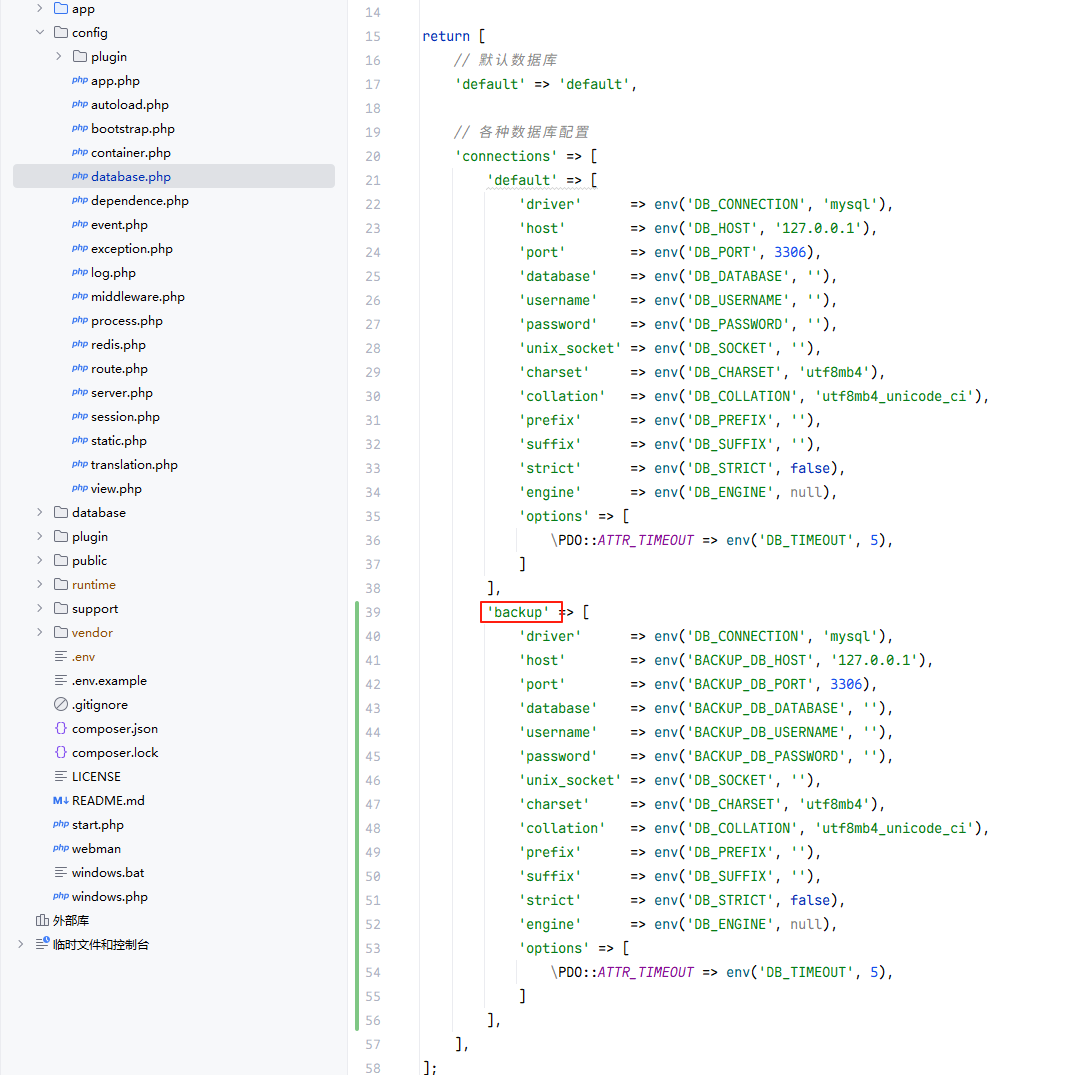Expand the database folder chevron

pyautogui.click(x=40, y=513)
